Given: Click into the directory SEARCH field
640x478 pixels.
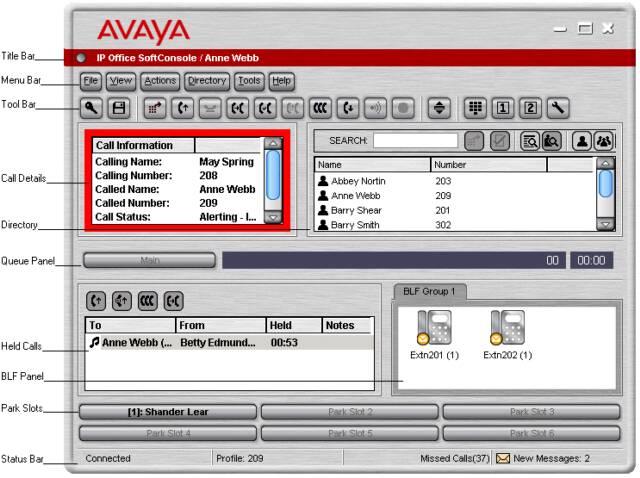Looking at the screenshot, I should [415, 141].
